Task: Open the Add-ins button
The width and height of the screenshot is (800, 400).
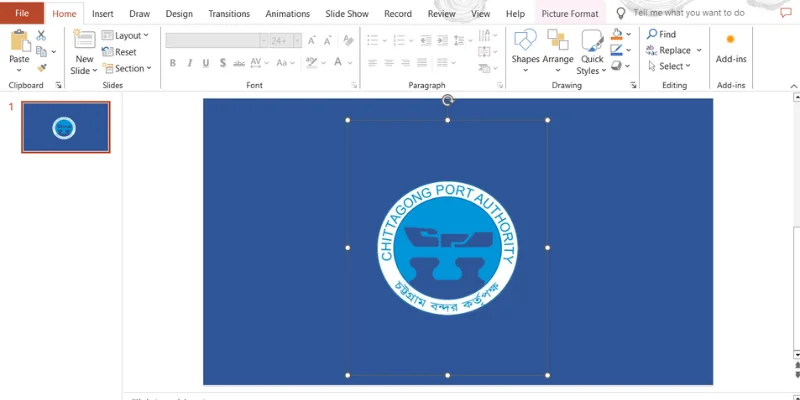Action: pyautogui.click(x=731, y=49)
